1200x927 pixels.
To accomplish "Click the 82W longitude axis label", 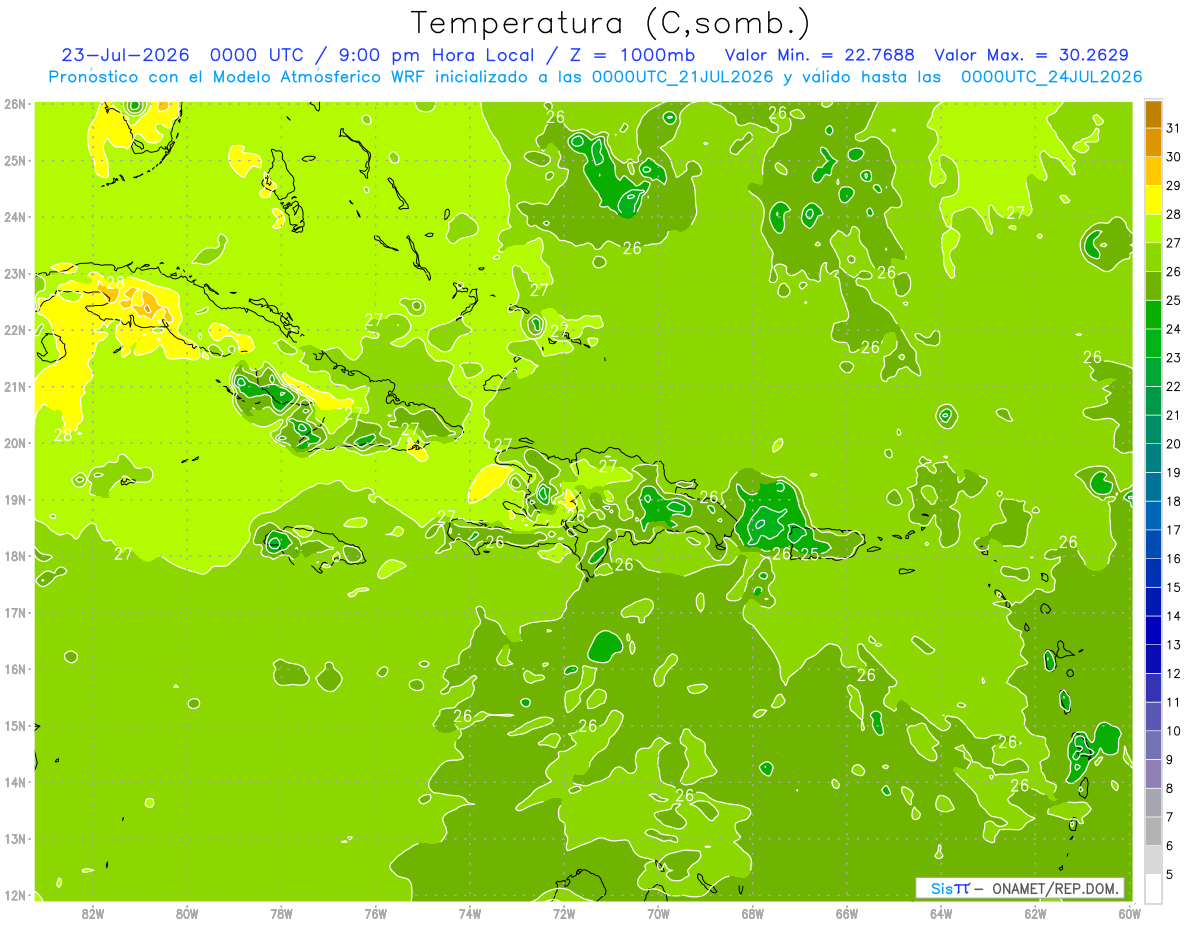I will tap(93, 913).
